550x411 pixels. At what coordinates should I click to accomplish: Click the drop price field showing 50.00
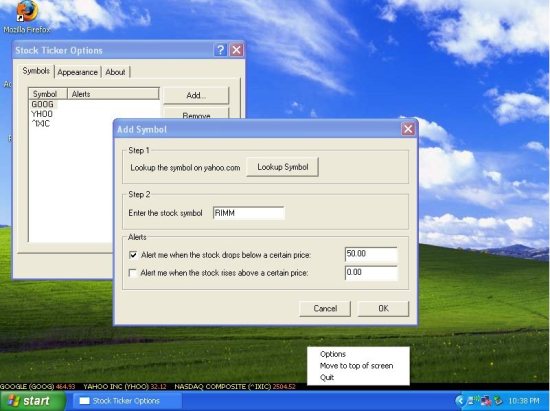(371, 254)
